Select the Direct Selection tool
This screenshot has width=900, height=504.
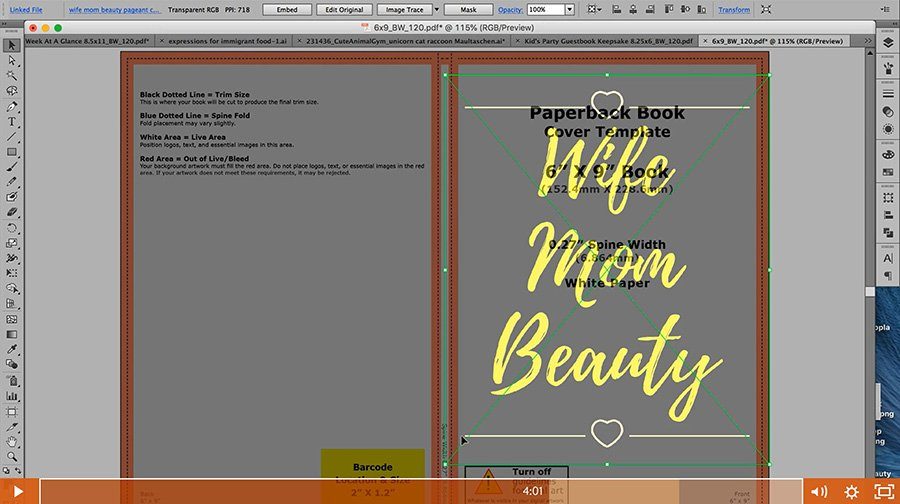[11, 60]
